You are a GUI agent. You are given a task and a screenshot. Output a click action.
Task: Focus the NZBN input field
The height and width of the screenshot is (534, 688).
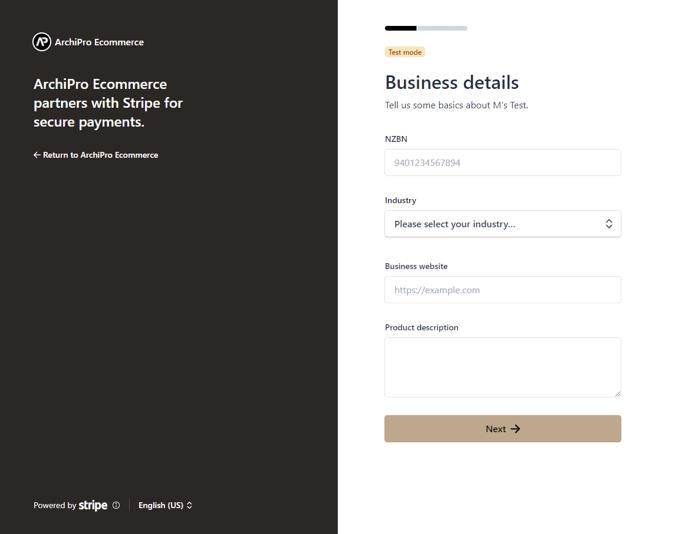(x=503, y=163)
